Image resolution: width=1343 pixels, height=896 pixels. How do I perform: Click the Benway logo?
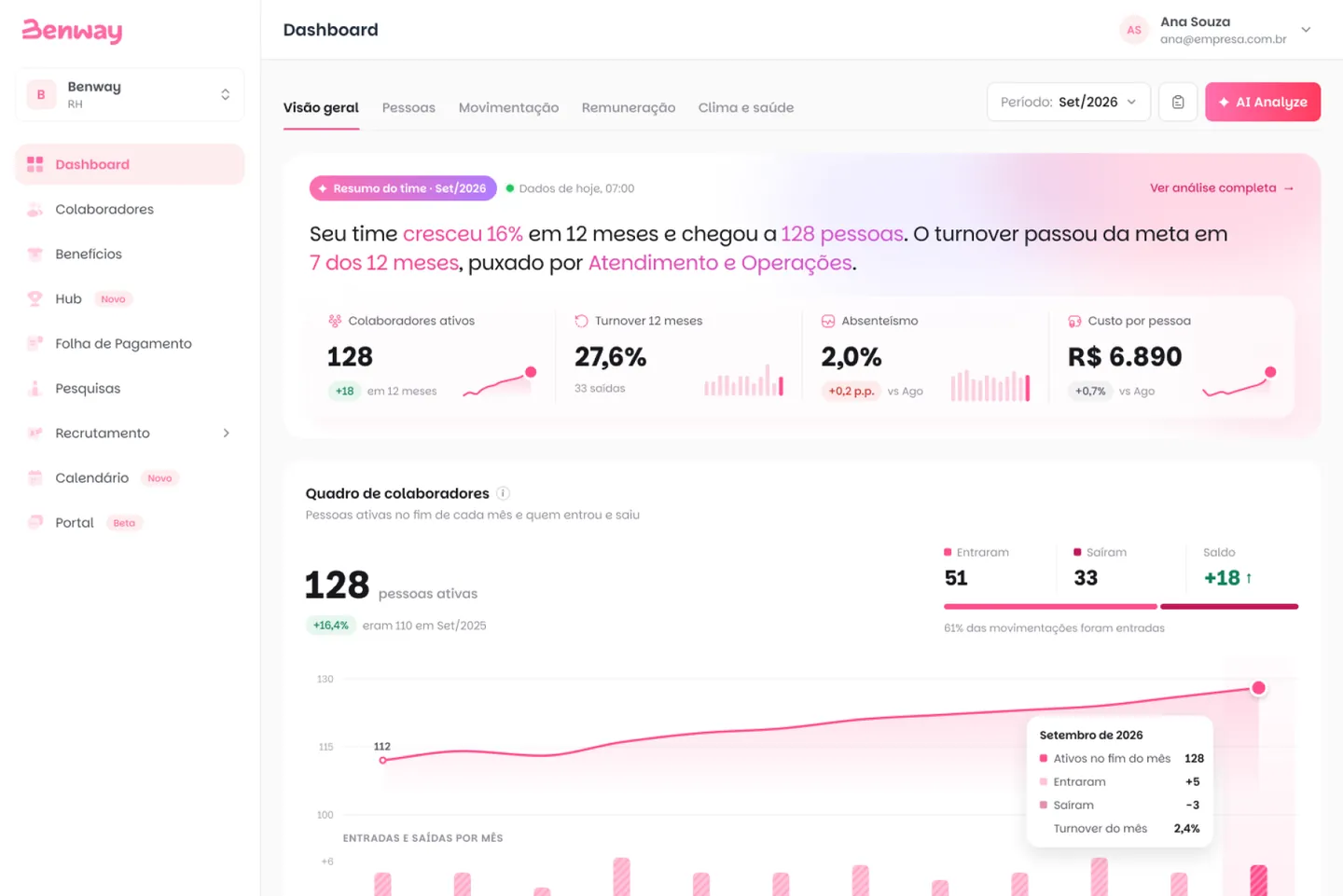(x=72, y=31)
